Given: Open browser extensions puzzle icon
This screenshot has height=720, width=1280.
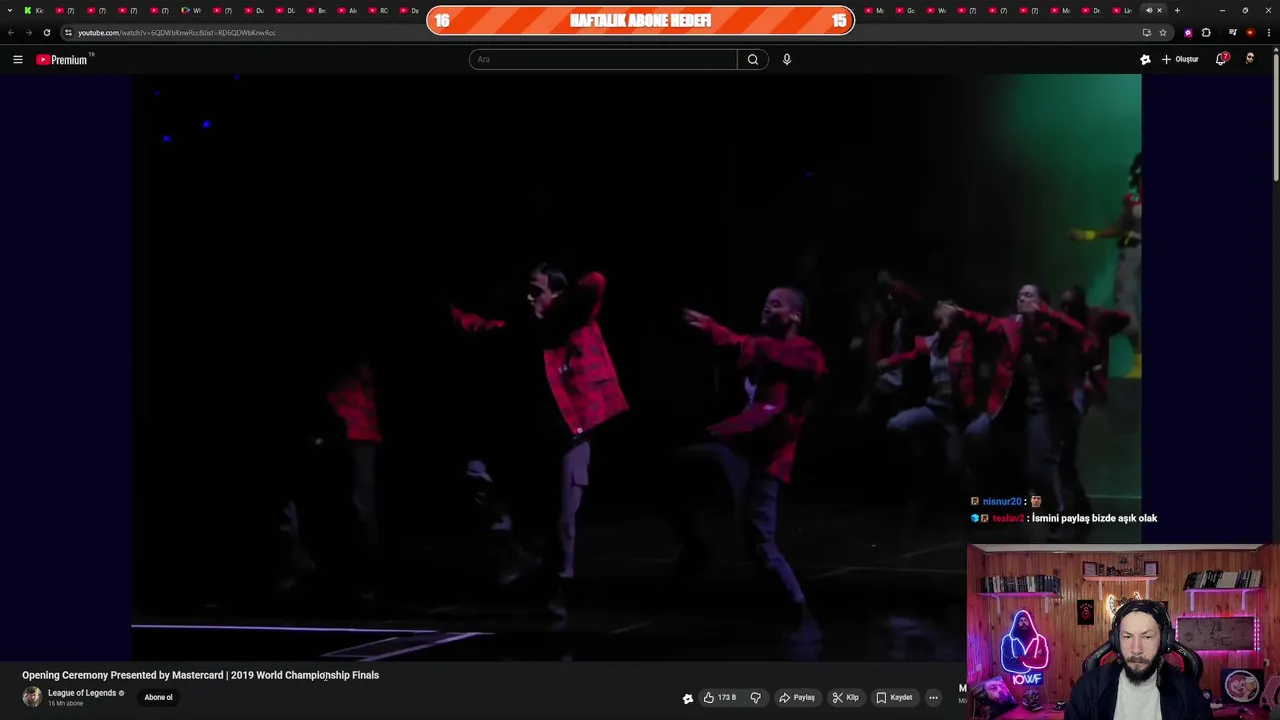Looking at the screenshot, I should pos(1206,32).
